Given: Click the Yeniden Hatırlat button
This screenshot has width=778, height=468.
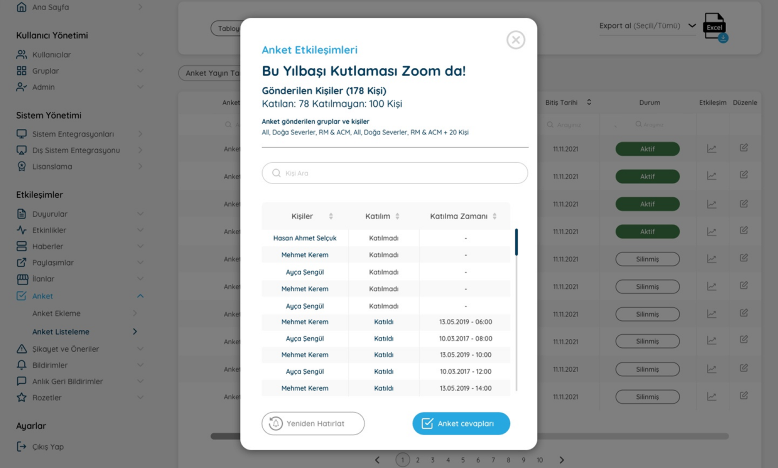Looking at the screenshot, I should 313,423.
